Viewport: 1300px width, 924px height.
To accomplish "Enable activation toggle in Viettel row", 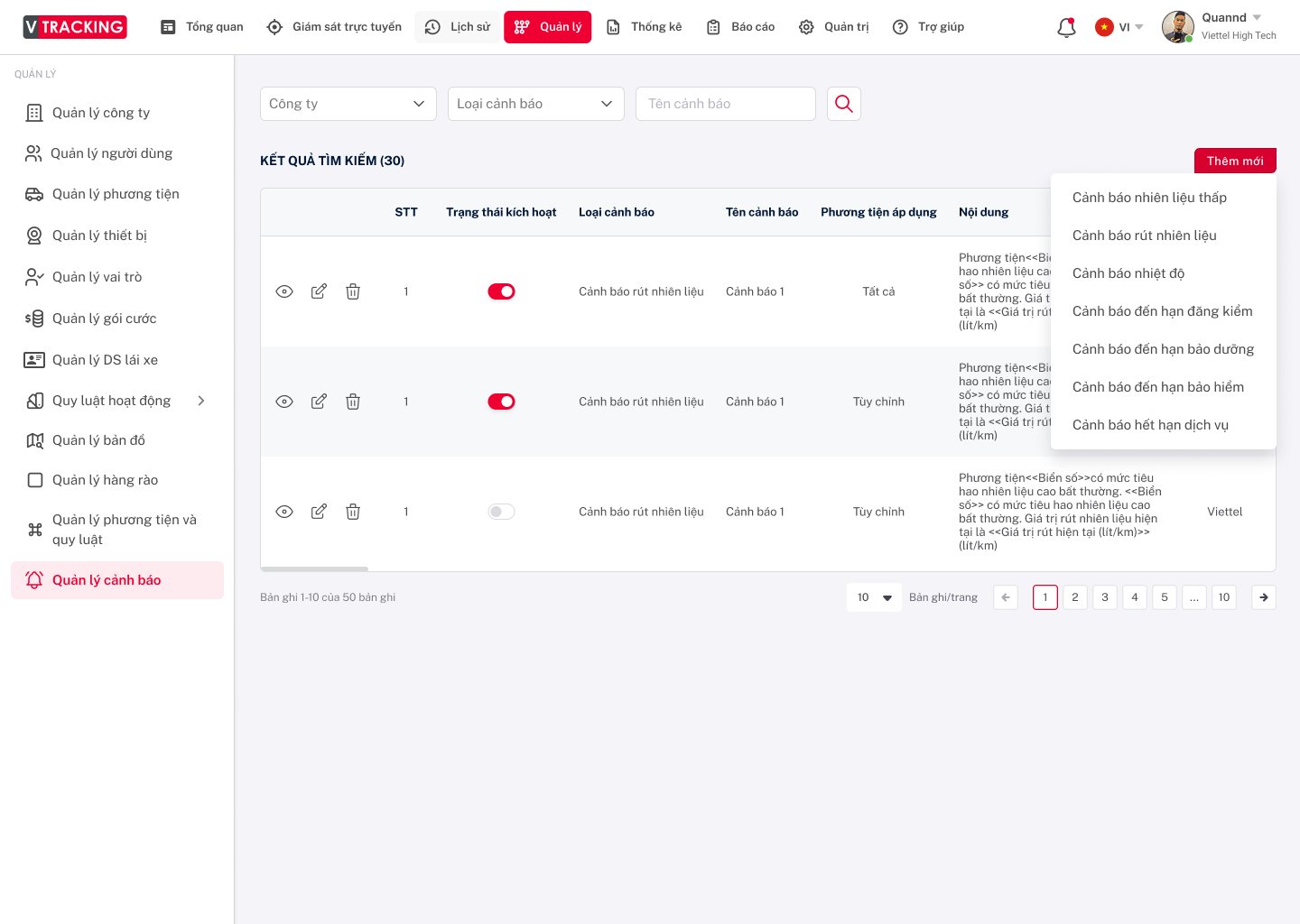I will [x=501, y=512].
